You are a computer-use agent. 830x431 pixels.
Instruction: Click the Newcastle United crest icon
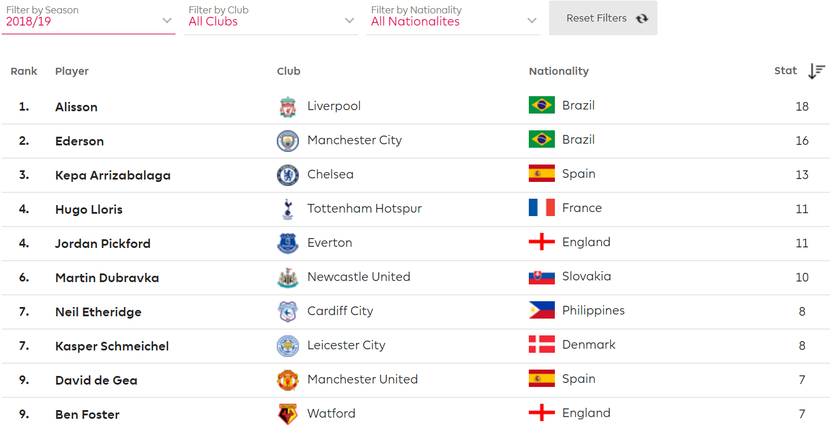(288, 278)
